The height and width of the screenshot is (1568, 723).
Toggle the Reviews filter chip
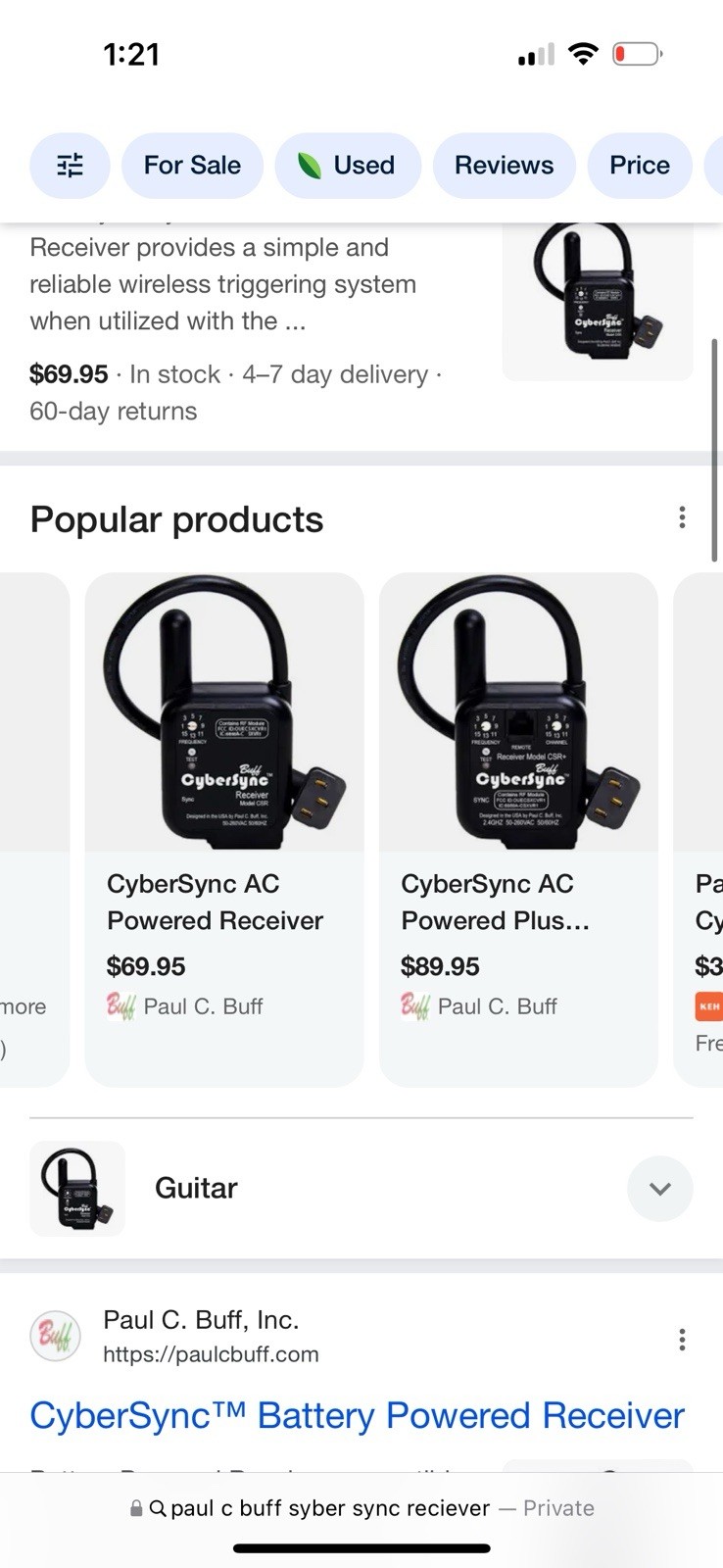[504, 166]
